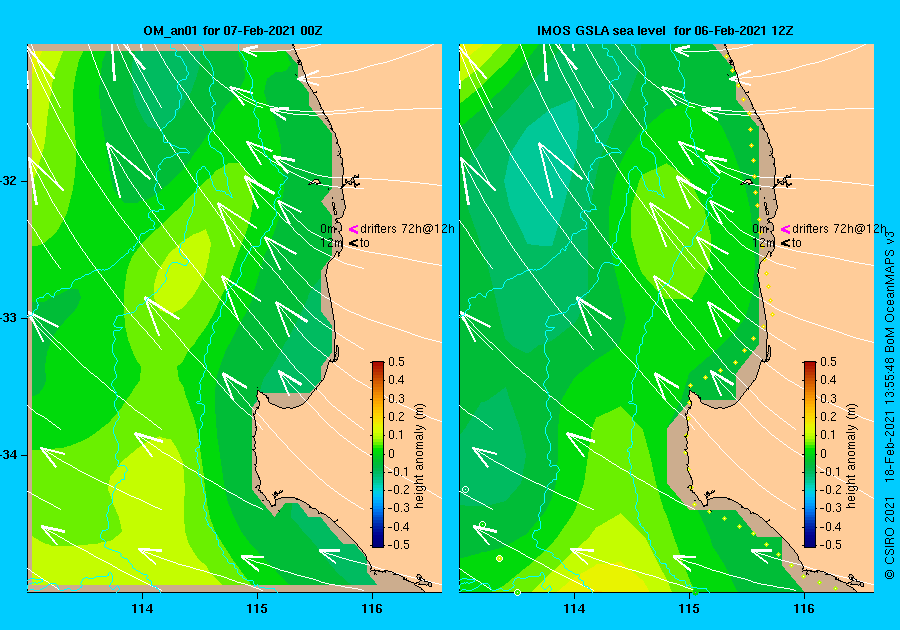Click the '12m' depth label on left map
The image size is (900, 630).
331,243
